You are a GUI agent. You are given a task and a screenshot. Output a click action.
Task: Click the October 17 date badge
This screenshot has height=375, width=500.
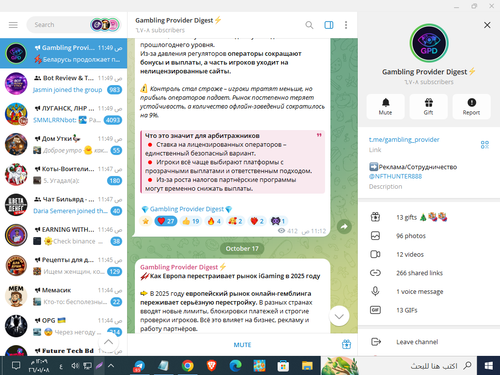click(x=242, y=249)
